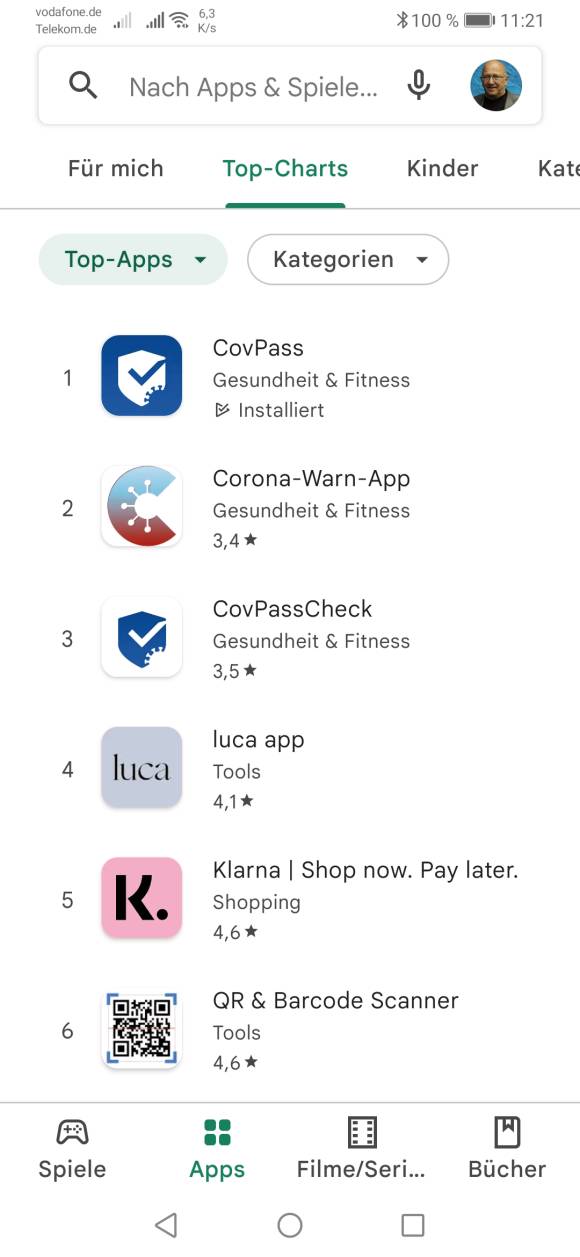The height and width of the screenshot is (1257, 580).
Task: Open the Corona-Warn-App icon
Action: point(142,506)
